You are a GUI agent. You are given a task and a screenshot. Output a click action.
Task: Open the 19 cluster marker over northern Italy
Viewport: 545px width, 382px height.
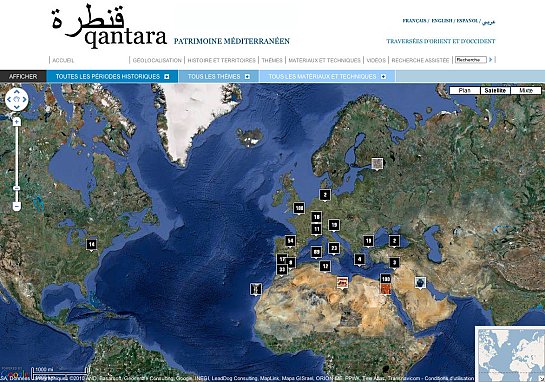[x=334, y=226]
